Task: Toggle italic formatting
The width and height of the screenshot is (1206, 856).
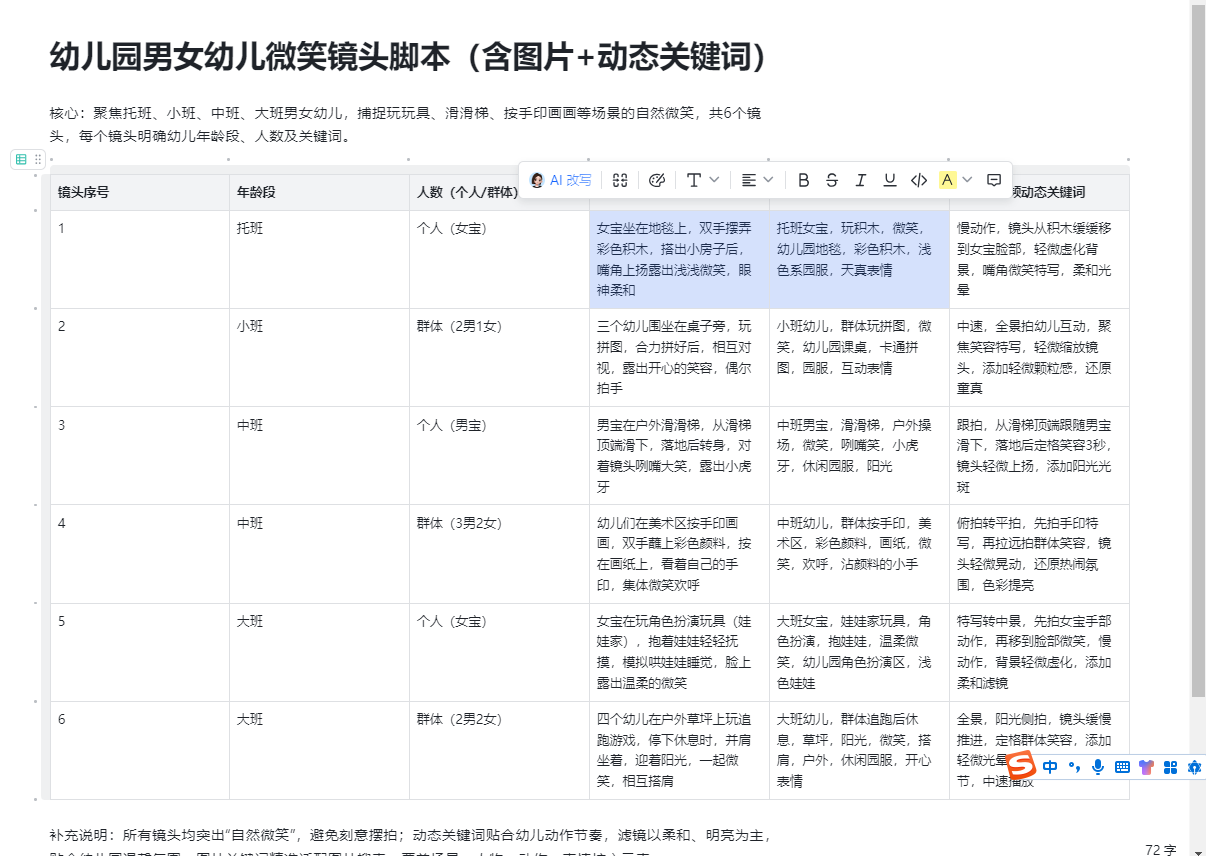Action: [x=861, y=180]
